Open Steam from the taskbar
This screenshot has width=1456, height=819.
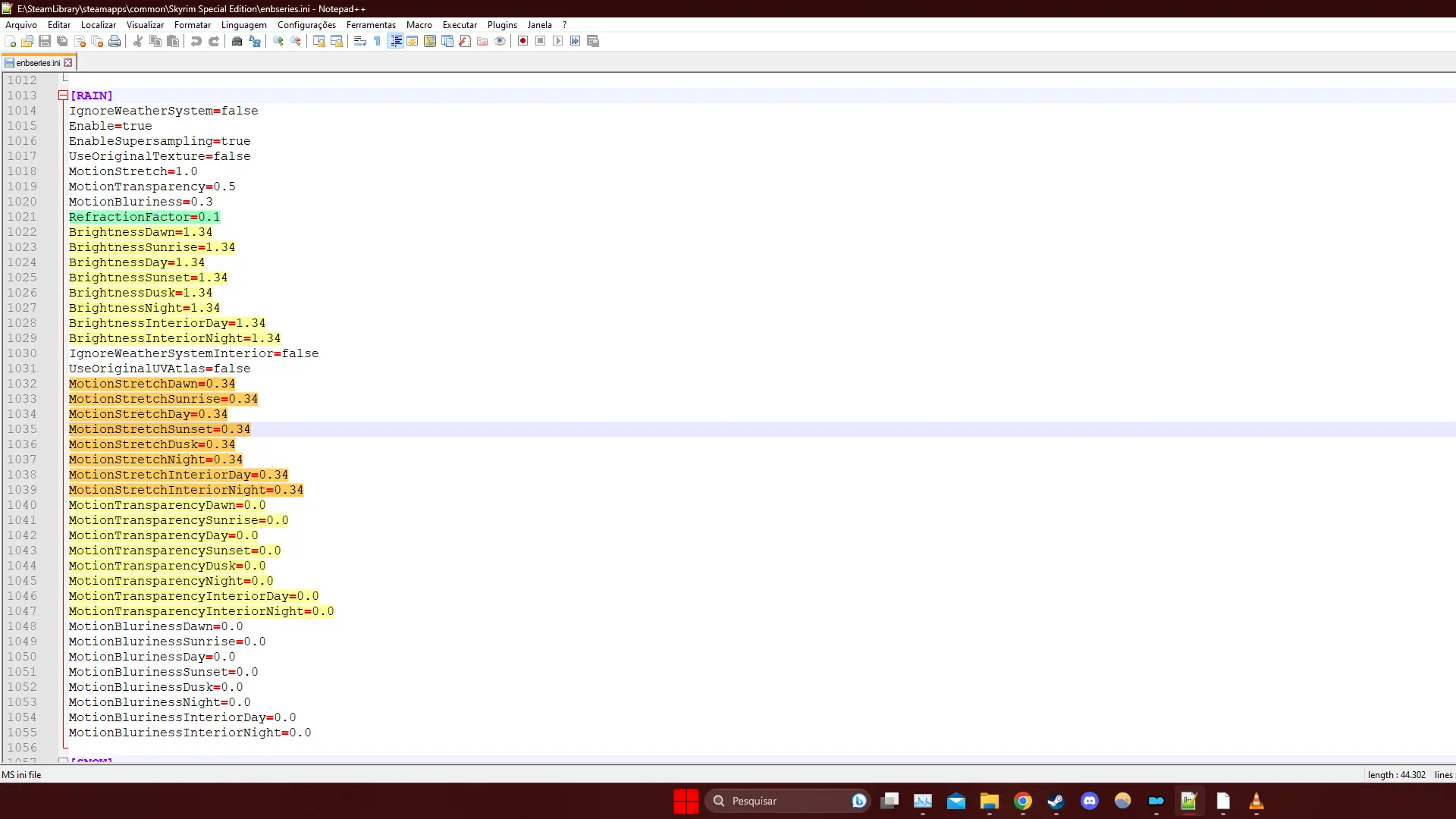1056,801
